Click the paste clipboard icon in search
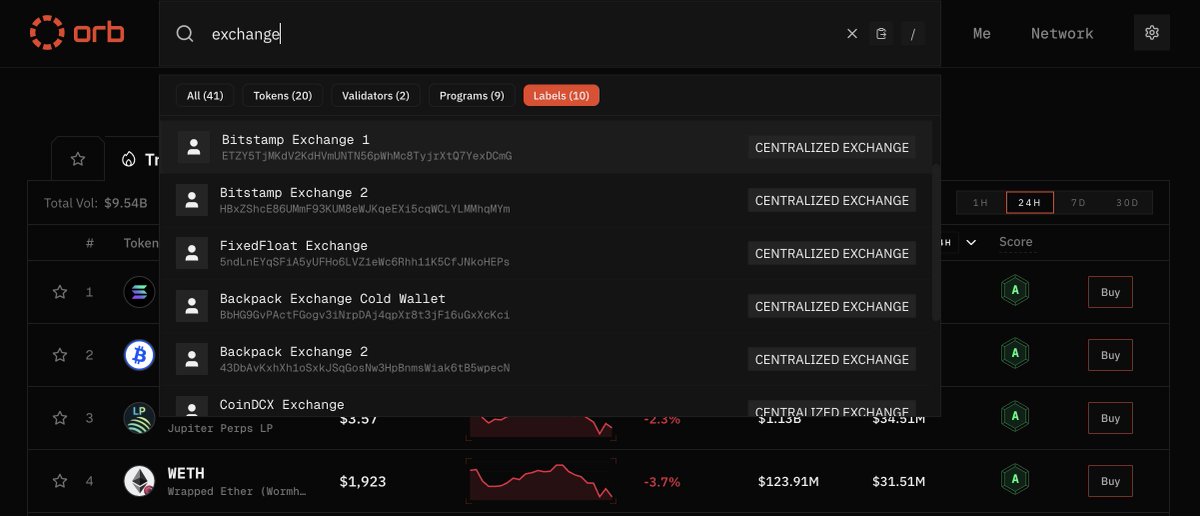Screen dimensions: 1200x516 point(881,34)
